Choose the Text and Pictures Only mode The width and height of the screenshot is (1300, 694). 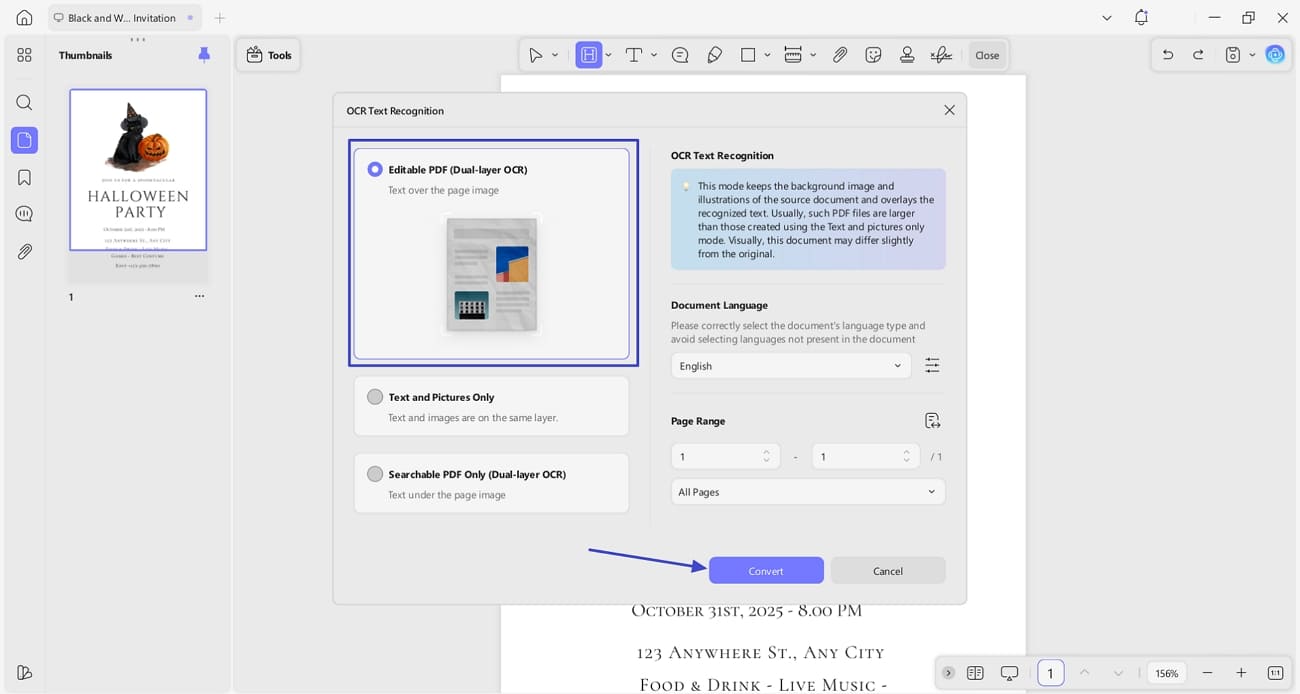tap(375, 396)
